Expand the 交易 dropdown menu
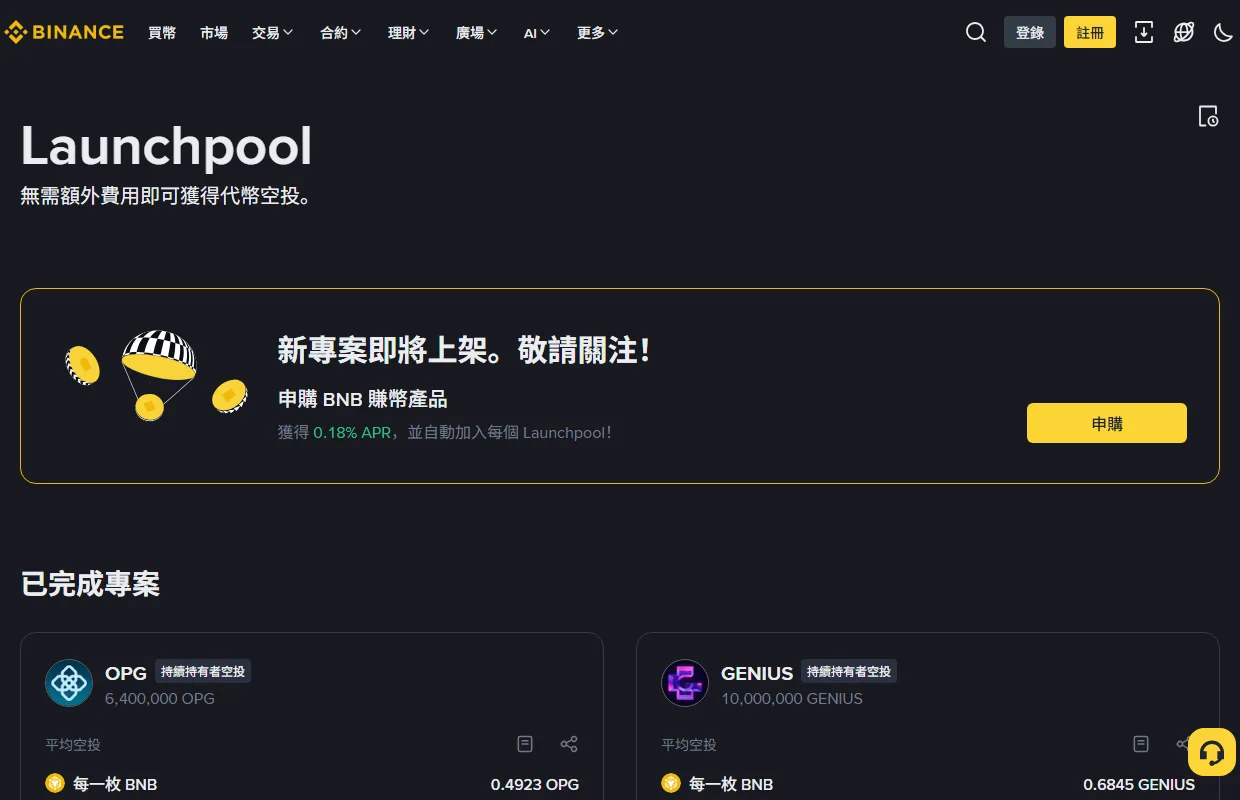This screenshot has height=800, width=1240. 273,33
